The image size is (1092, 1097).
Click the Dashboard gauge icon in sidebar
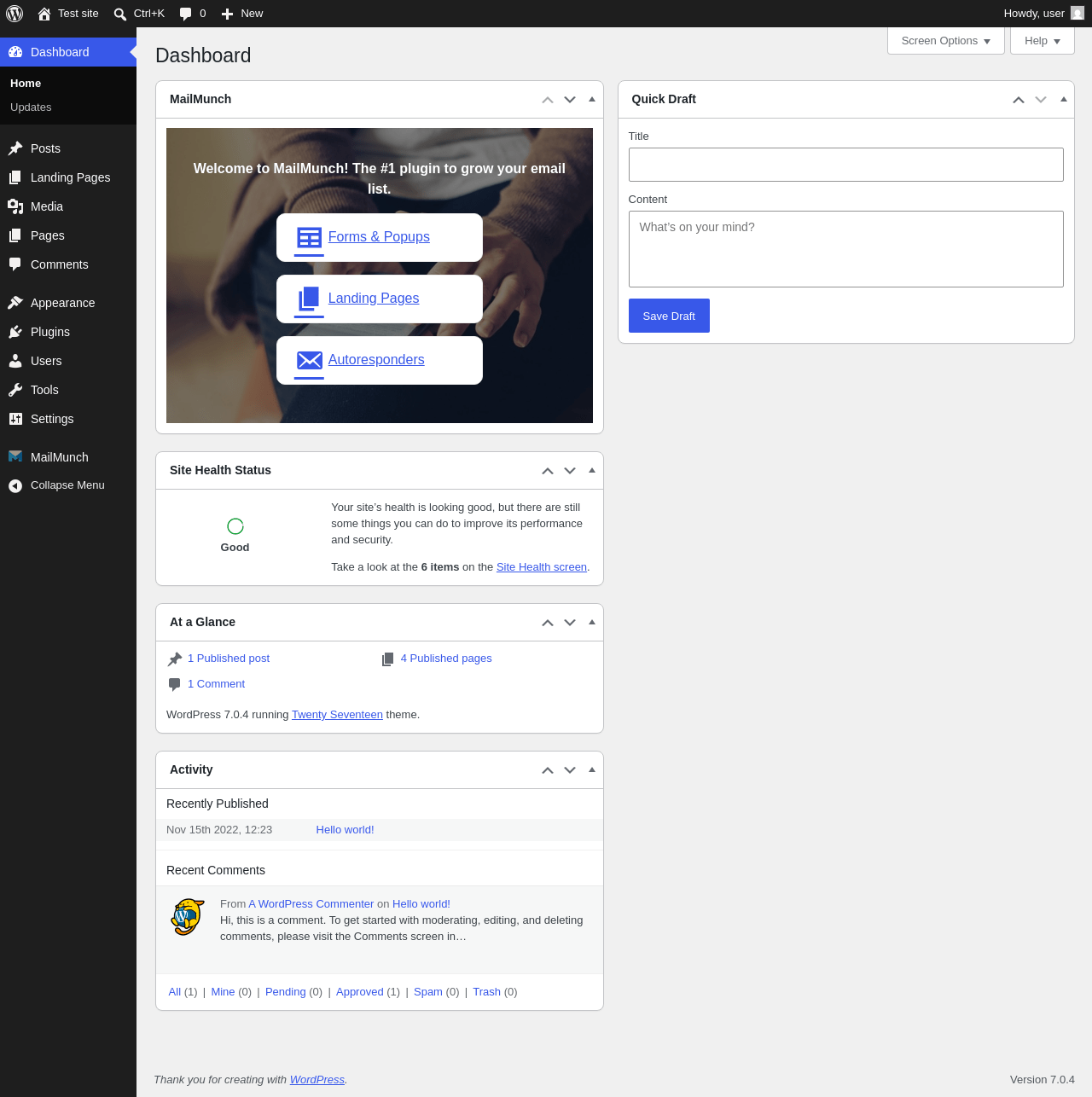click(15, 52)
